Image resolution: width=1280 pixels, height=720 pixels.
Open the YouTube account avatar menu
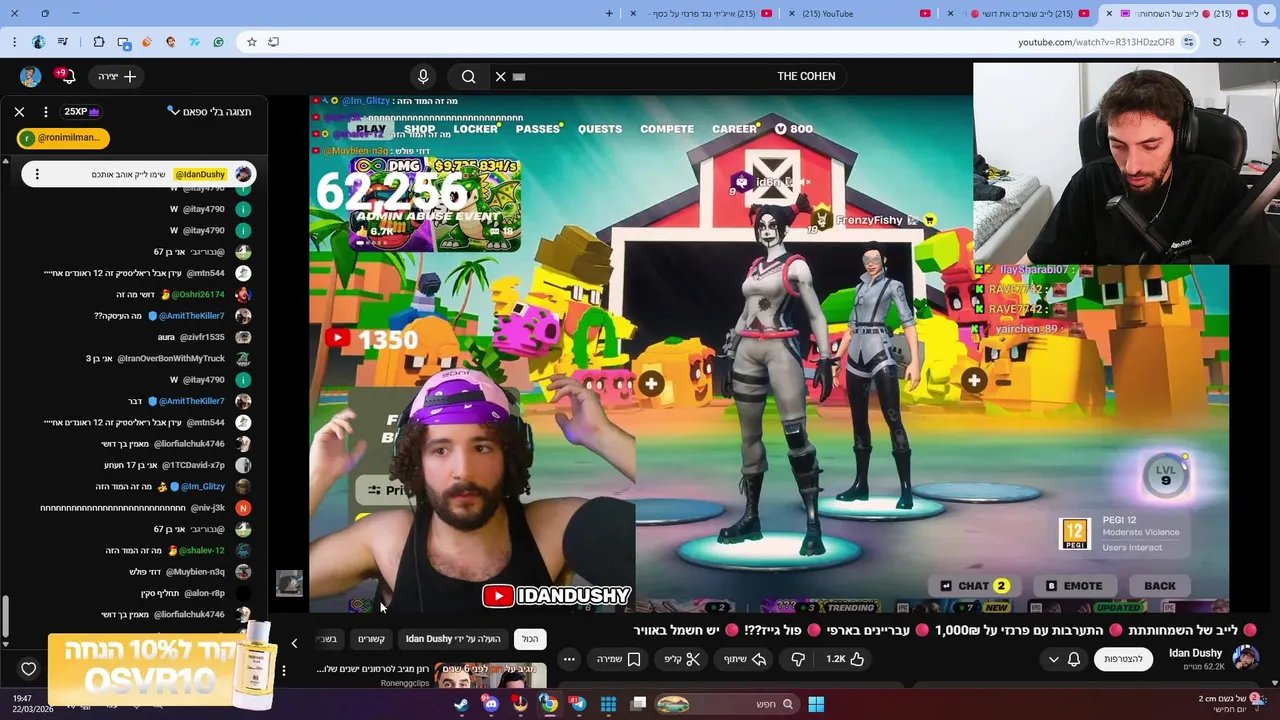(30, 76)
